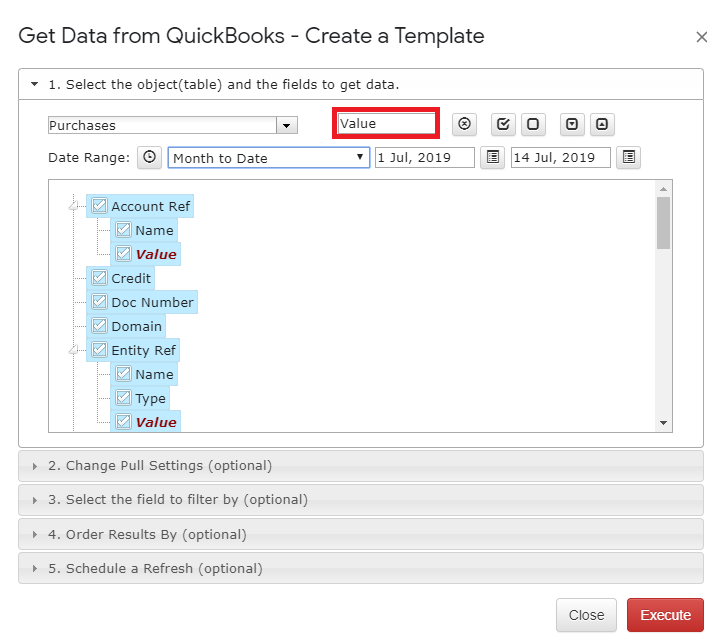
Task: Open the Purchases object dropdown arrow
Action: pos(286,125)
